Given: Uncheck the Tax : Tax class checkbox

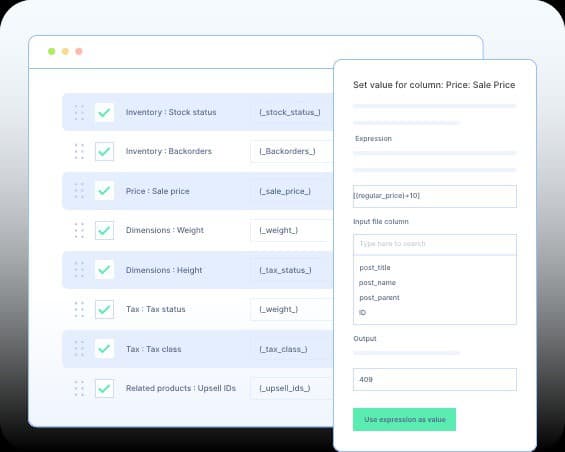Looking at the screenshot, I should (104, 349).
